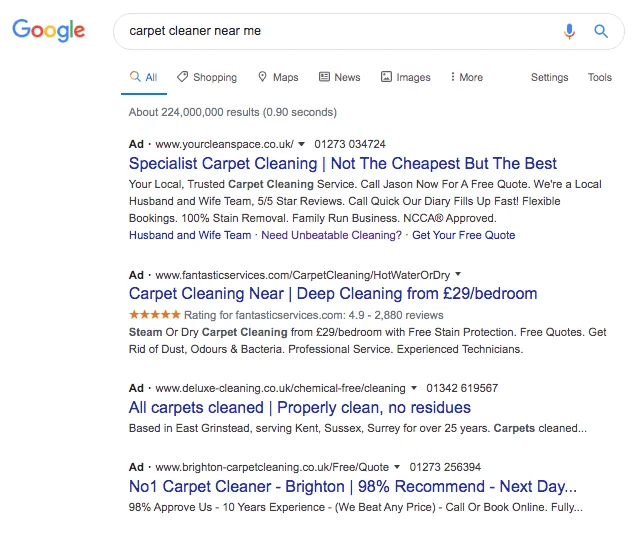Image resolution: width=639 pixels, height=534 pixels.
Task: Activate voice search microphone icon
Action: pyautogui.click(x=569, y=31)
